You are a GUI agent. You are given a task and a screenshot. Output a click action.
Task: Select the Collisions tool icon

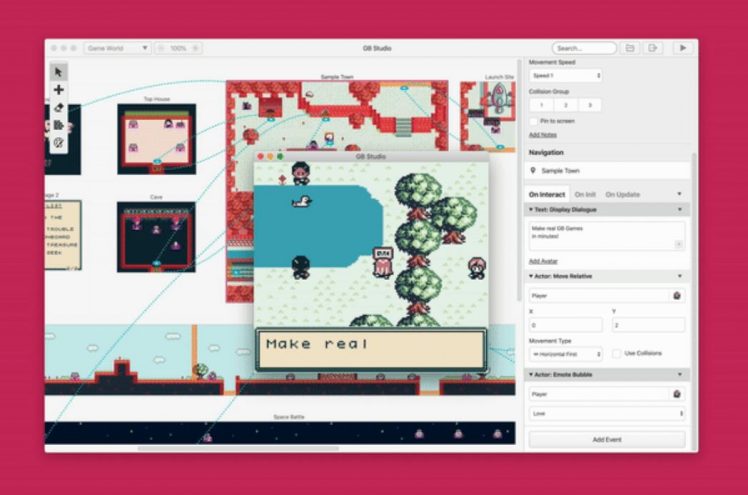[59, 125]
